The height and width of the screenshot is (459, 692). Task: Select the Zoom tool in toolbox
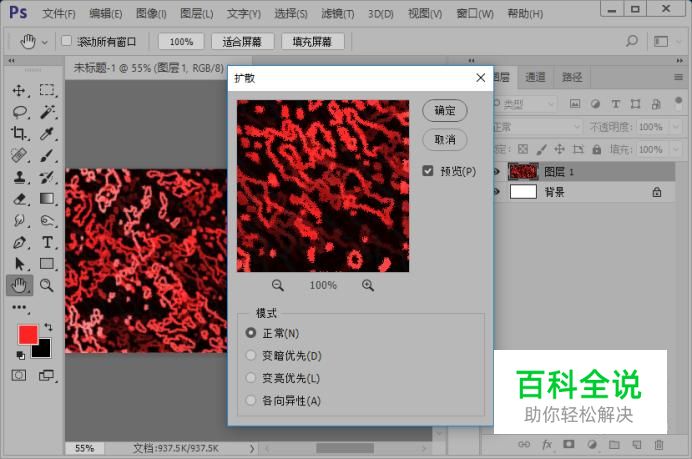(x=47, y=286)
